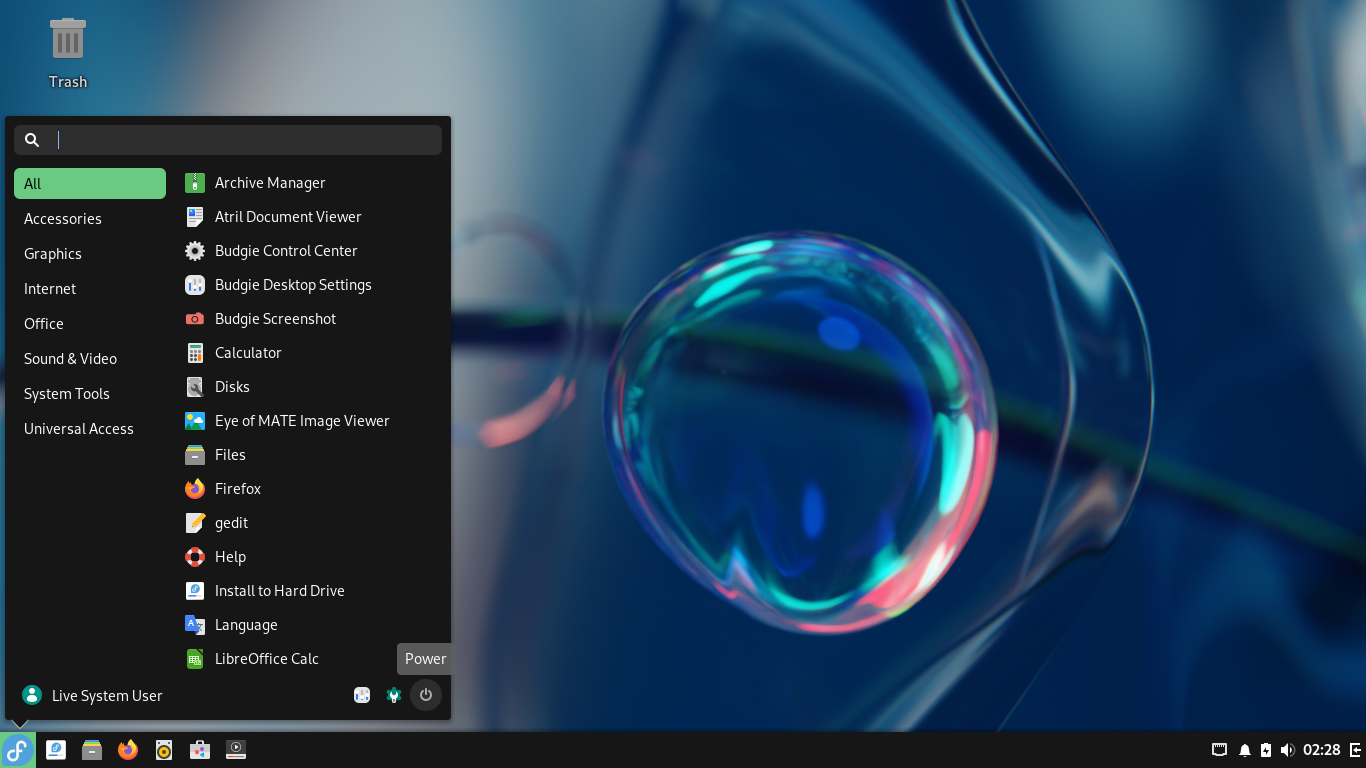This screenshot has width=1366, height=768.
Task: Open settings via the gear icon beside Power
Action: pyautogui.click(x=394, y=695)
